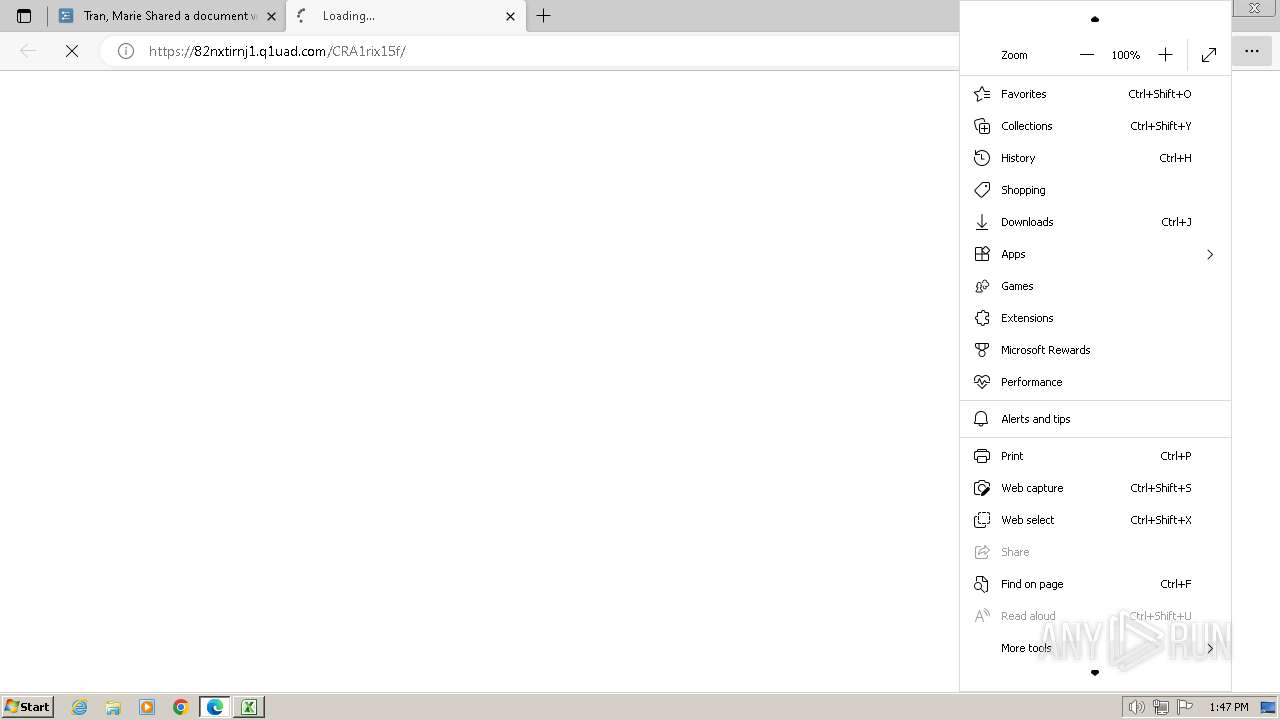Click the Favorites star icon
1280x720 pixels.
(982, 94)
